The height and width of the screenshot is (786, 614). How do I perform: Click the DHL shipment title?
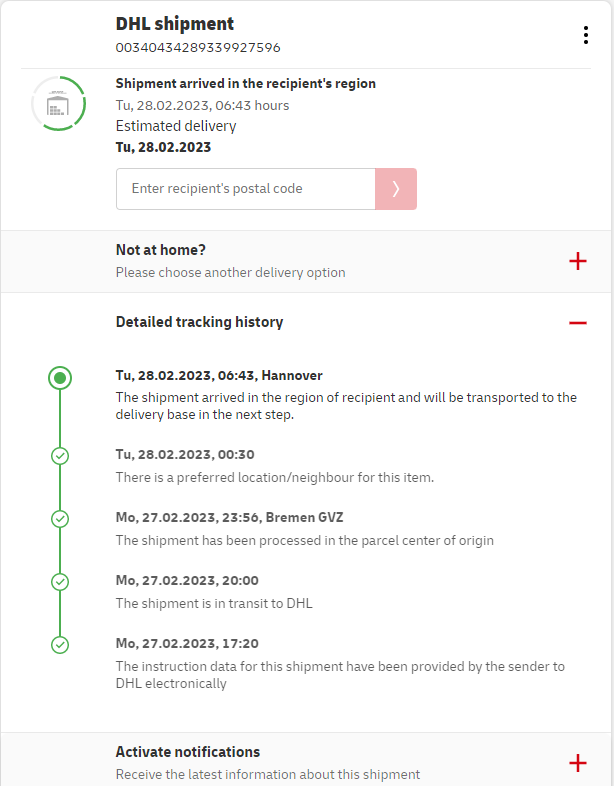tap(175, 24)
